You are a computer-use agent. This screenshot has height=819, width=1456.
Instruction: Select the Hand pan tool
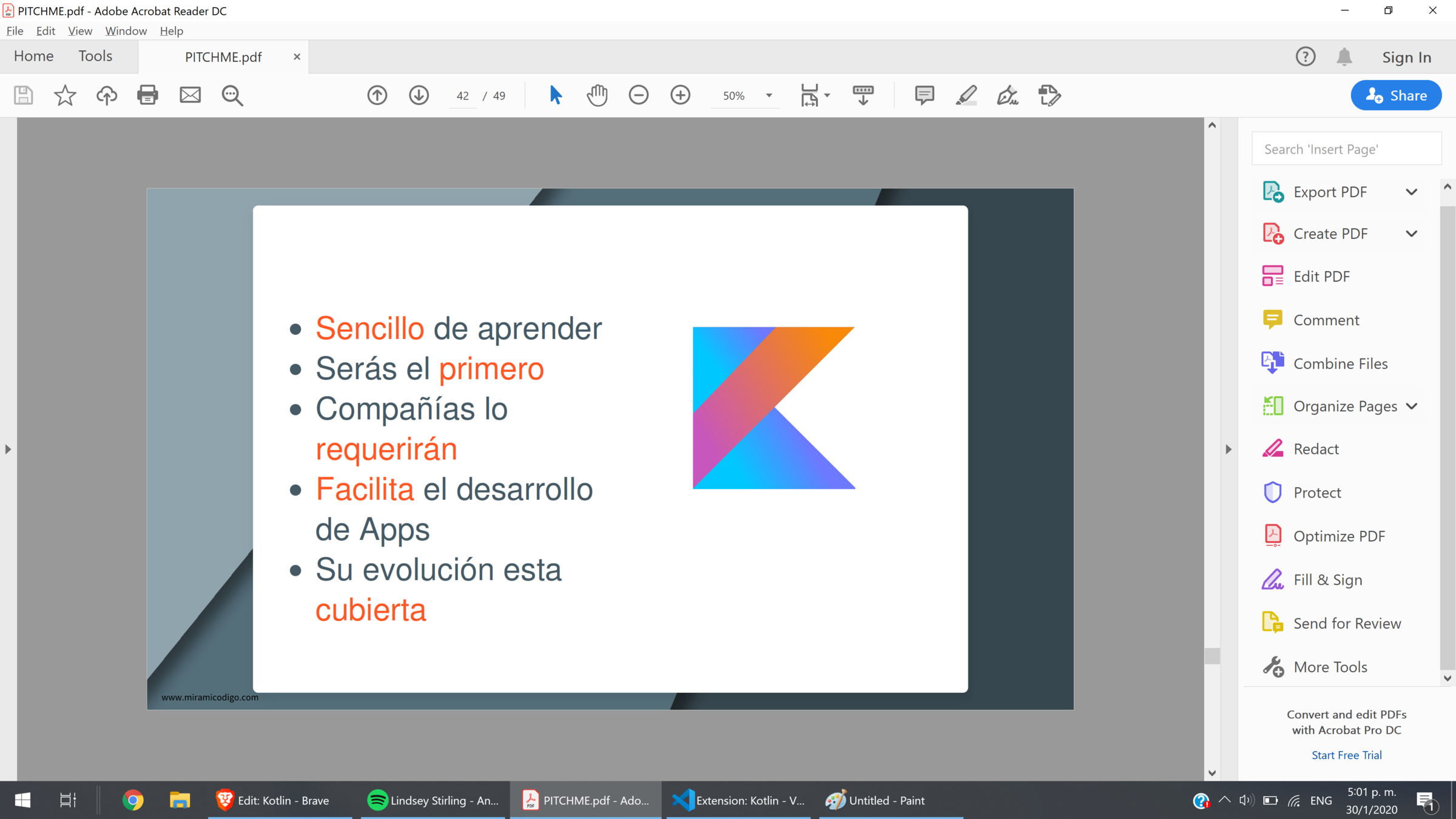pos(597,95)
